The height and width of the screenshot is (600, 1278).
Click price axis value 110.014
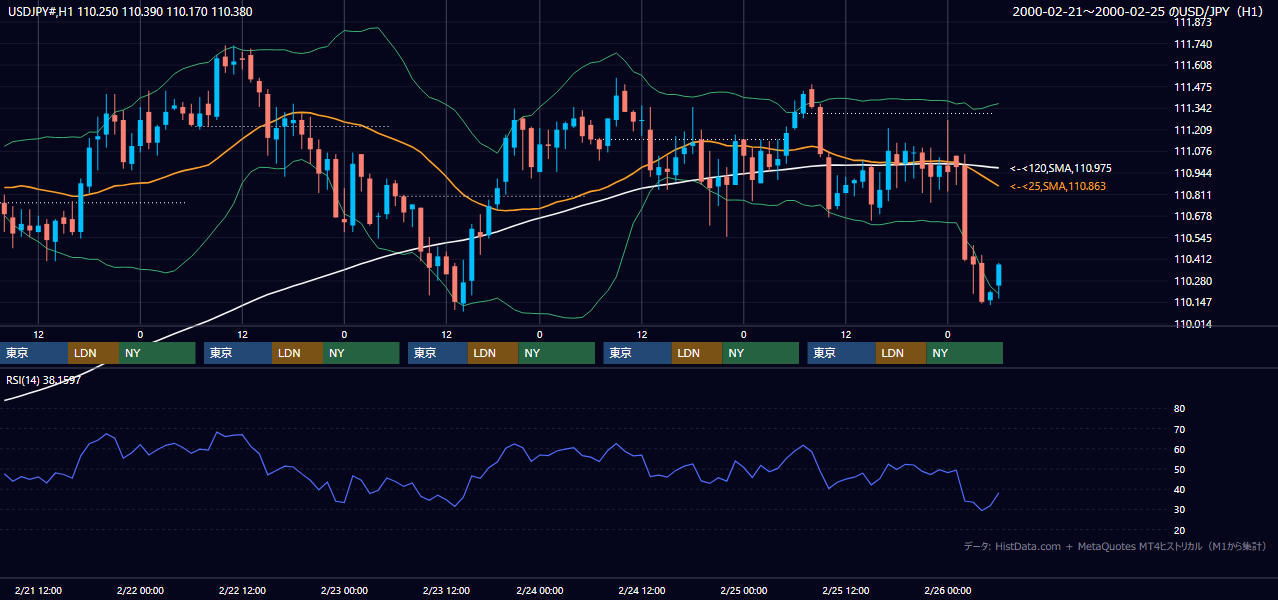pos(1192,324)
